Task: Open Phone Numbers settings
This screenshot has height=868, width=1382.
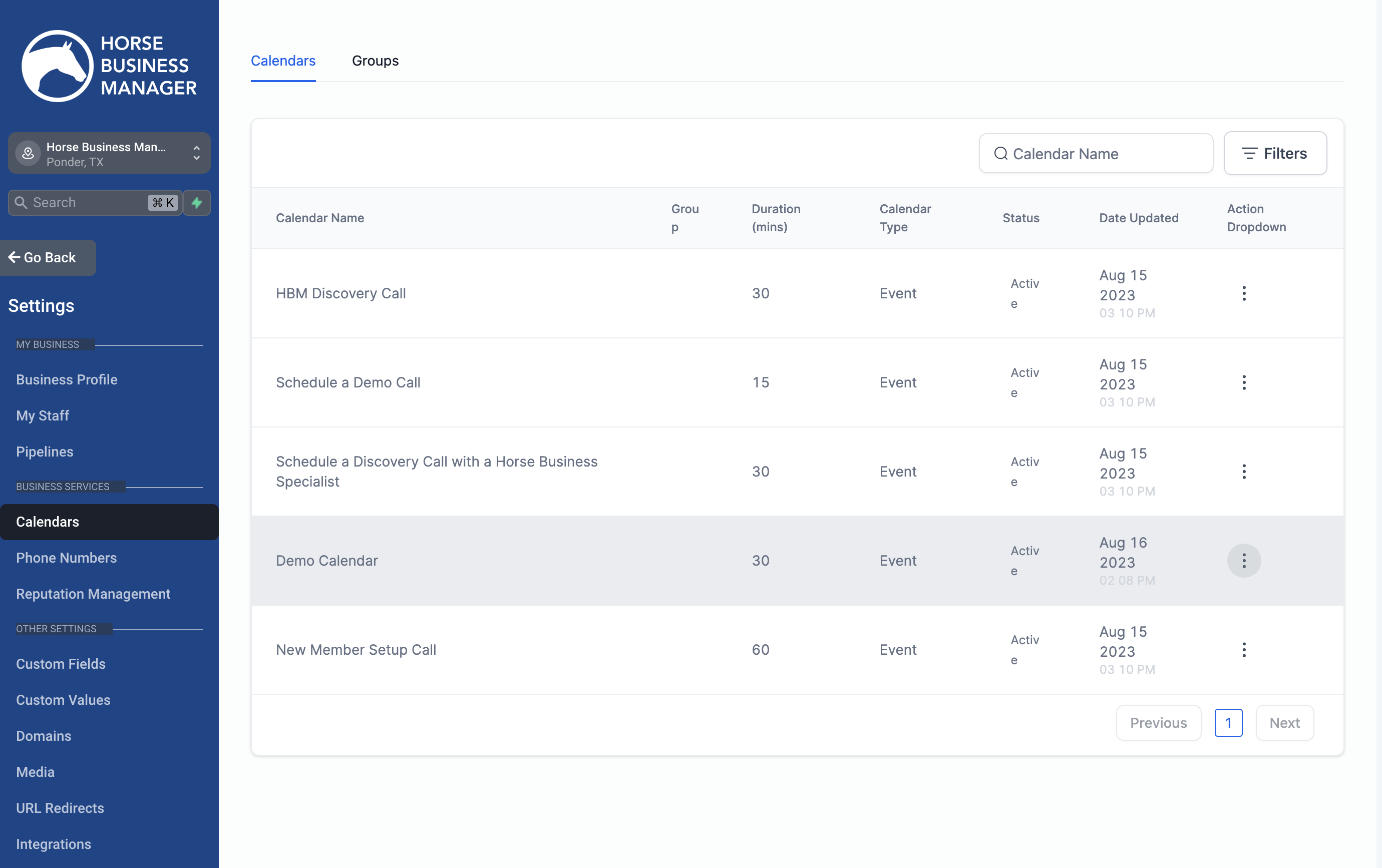Action: [x=66, y=558]
